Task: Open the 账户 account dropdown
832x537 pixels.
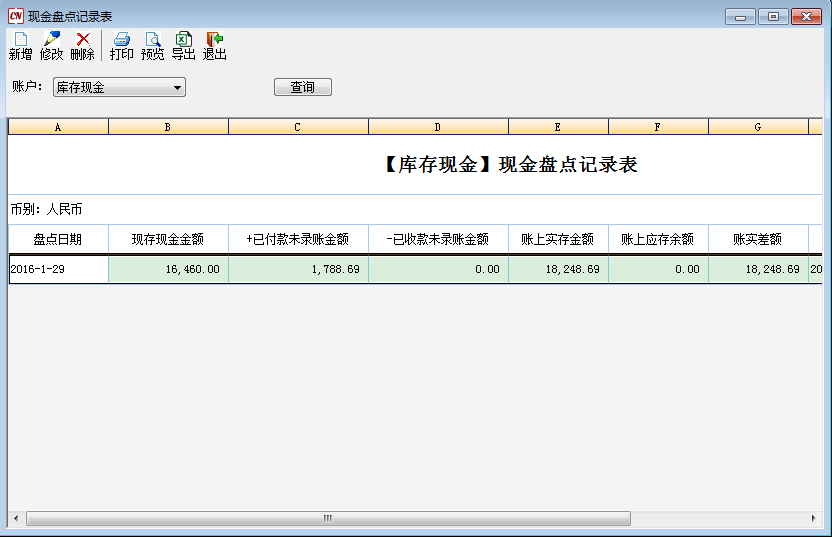Action: pyautogui.click(x=178, y=88)
